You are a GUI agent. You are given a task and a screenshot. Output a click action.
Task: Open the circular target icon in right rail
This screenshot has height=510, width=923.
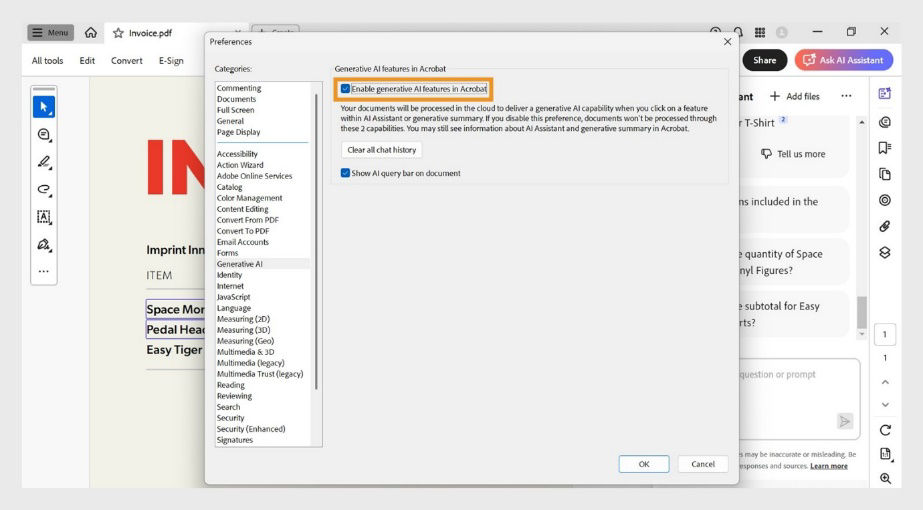click(885, 200)
